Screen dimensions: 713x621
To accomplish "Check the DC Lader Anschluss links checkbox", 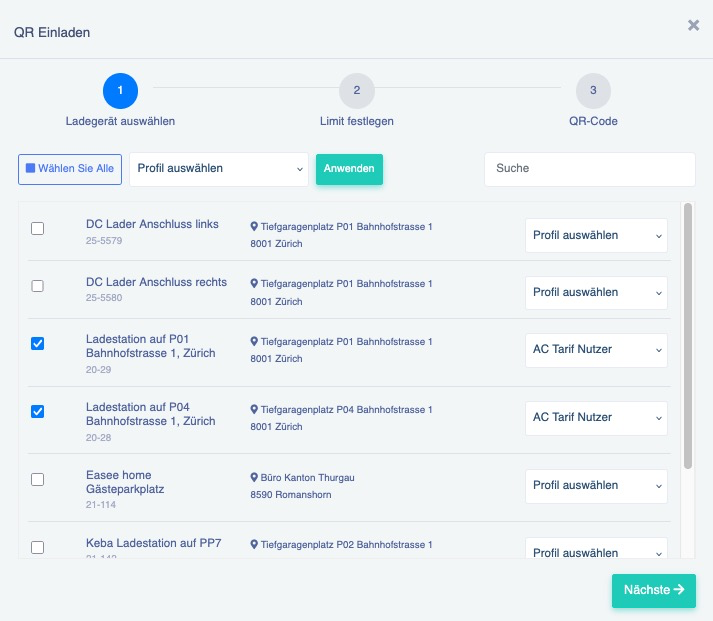I will (x=38, y=229).
